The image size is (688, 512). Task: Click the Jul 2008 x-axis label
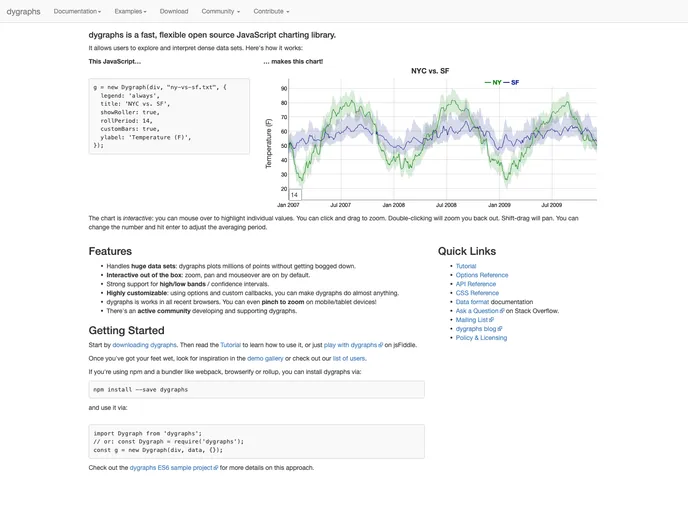pyautogui.click(x=446, y=205)
